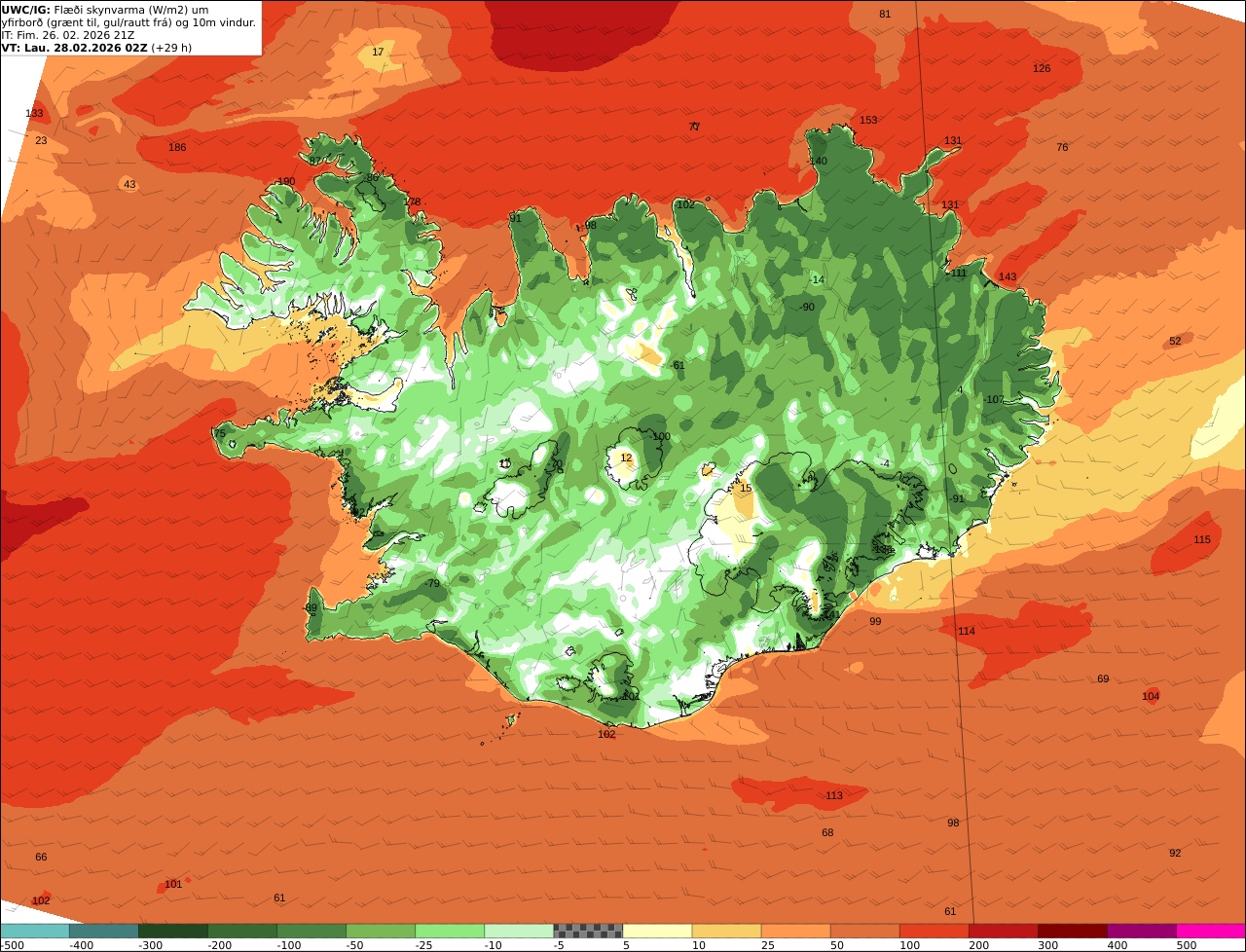This screenshot has width=1246, height=952.
Task: Click the map value '113' south of Iceland
Action: click(834, 796)
